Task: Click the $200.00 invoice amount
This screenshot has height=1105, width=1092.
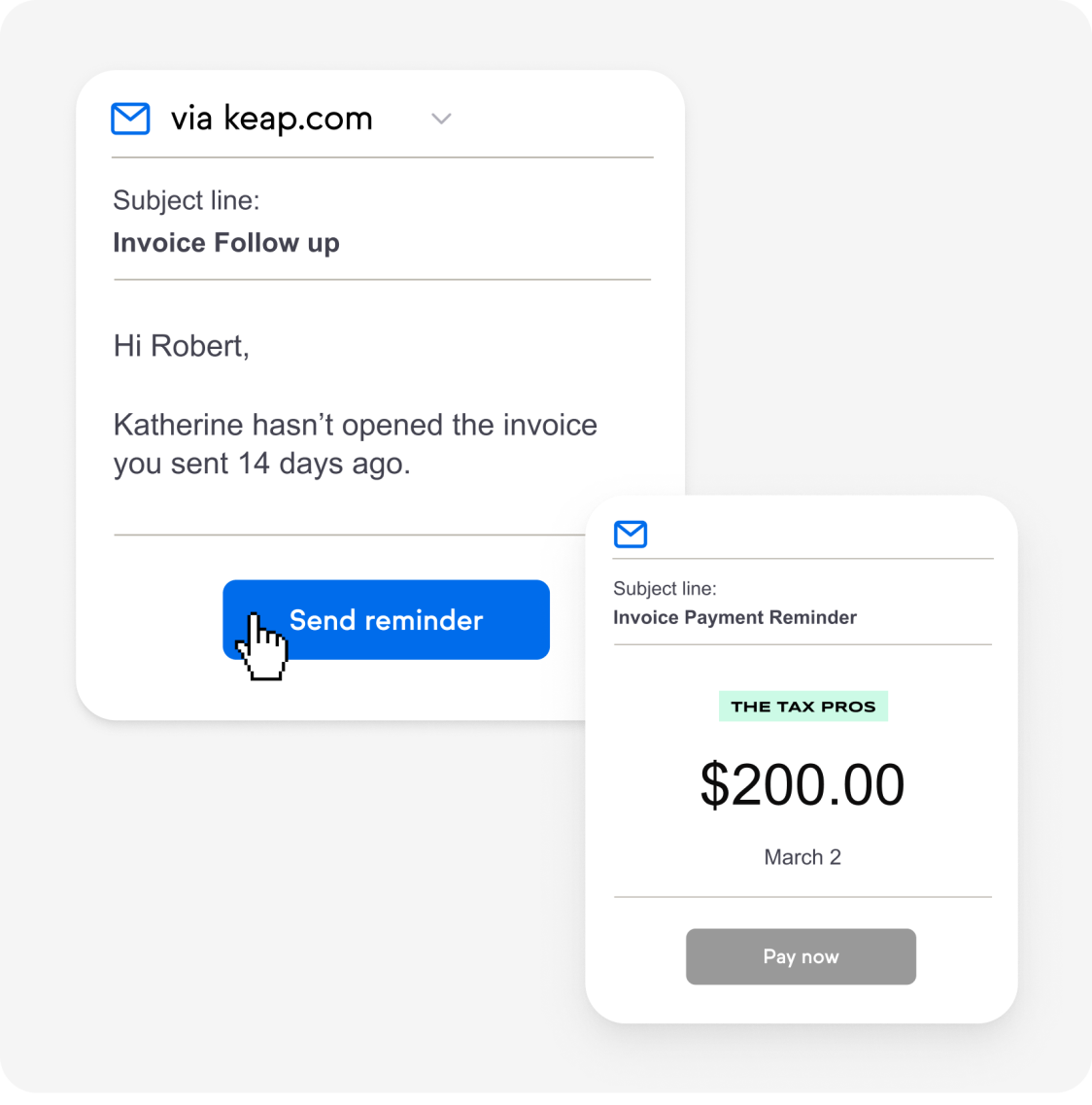Action: pyautogui.click(x=802, y=784)
